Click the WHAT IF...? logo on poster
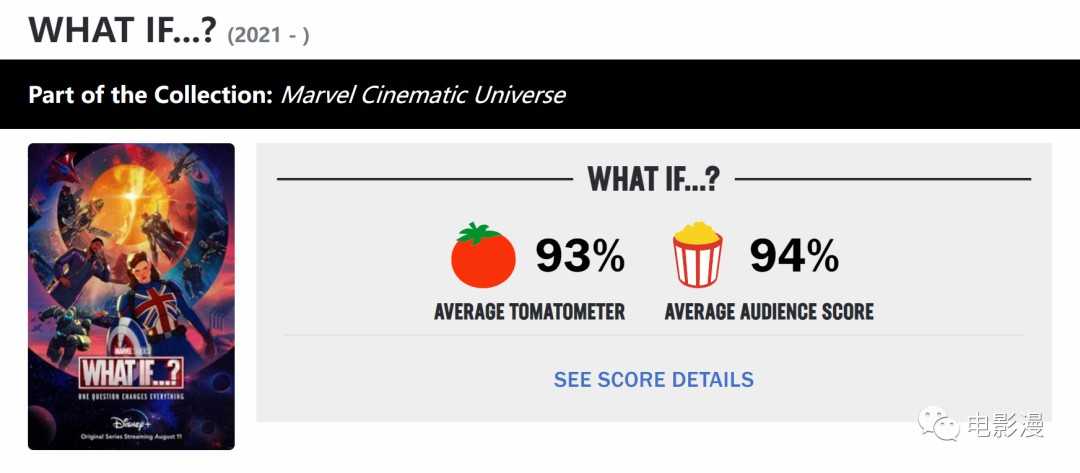 131,374
